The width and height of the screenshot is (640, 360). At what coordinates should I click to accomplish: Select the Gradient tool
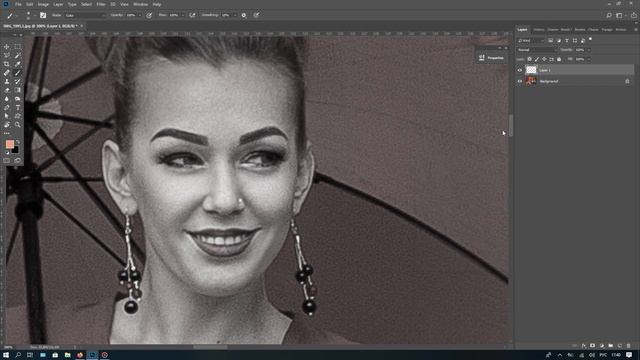(x=18, y=90)
